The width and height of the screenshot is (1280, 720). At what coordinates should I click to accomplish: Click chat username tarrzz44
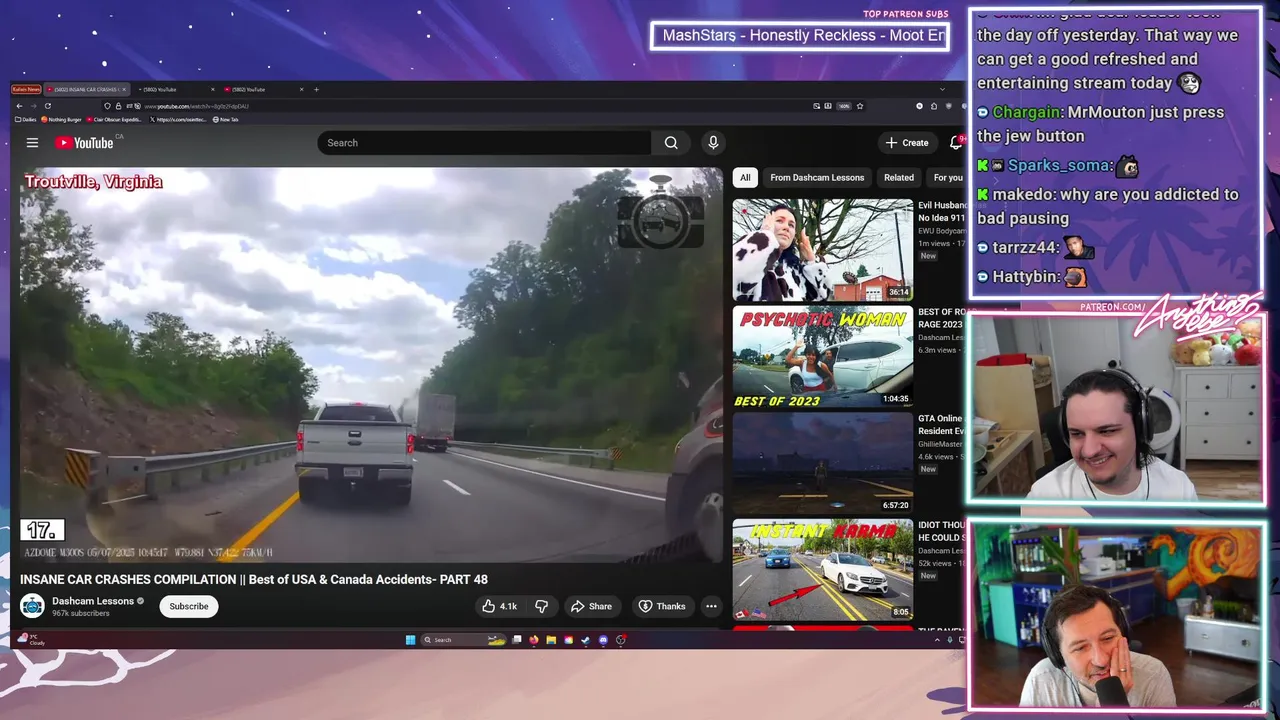pyautogui.click(x=1025, y=247)
